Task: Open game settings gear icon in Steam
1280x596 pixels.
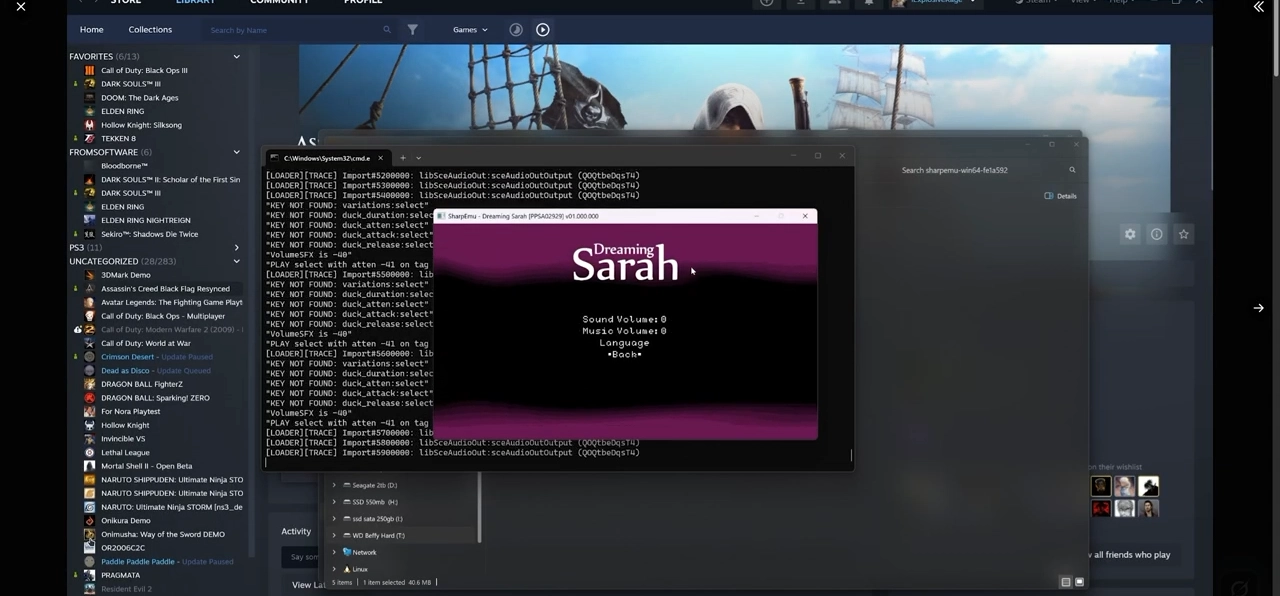Action: coord(1130,234)
